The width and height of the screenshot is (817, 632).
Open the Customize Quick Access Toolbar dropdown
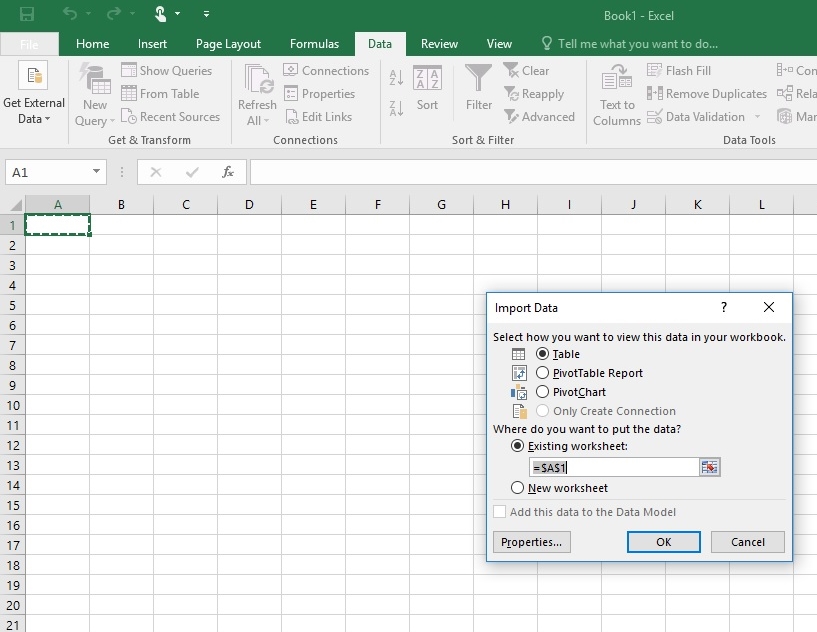point(207,14)
